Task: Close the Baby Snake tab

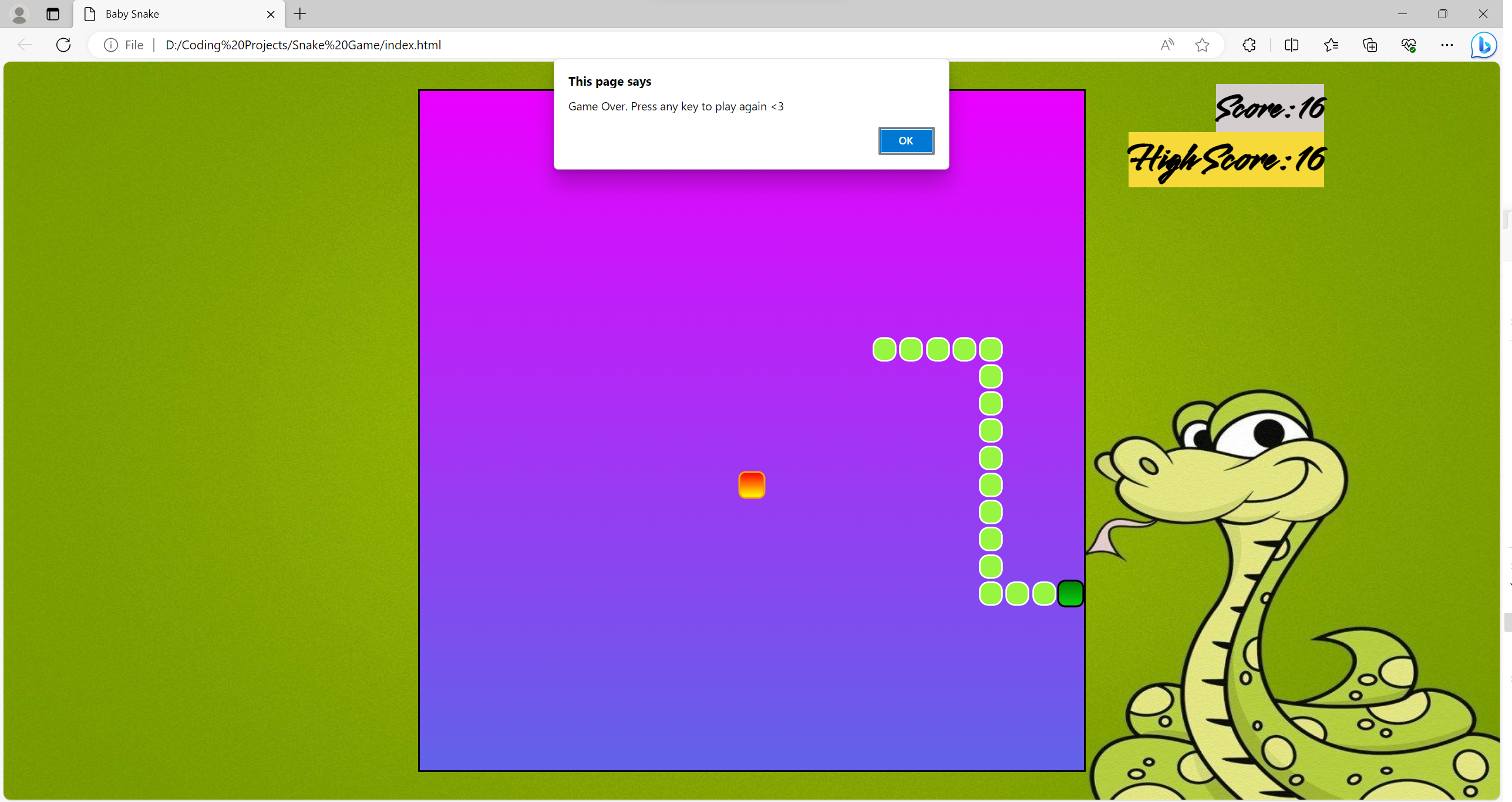Action: (x=271, y=14)
